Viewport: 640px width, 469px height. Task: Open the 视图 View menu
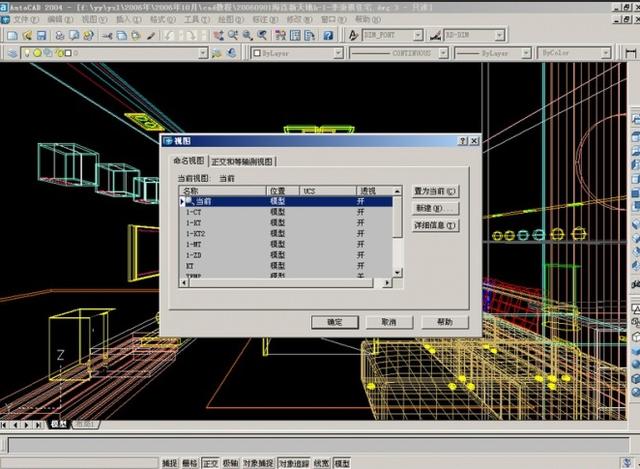coord(94,20)
